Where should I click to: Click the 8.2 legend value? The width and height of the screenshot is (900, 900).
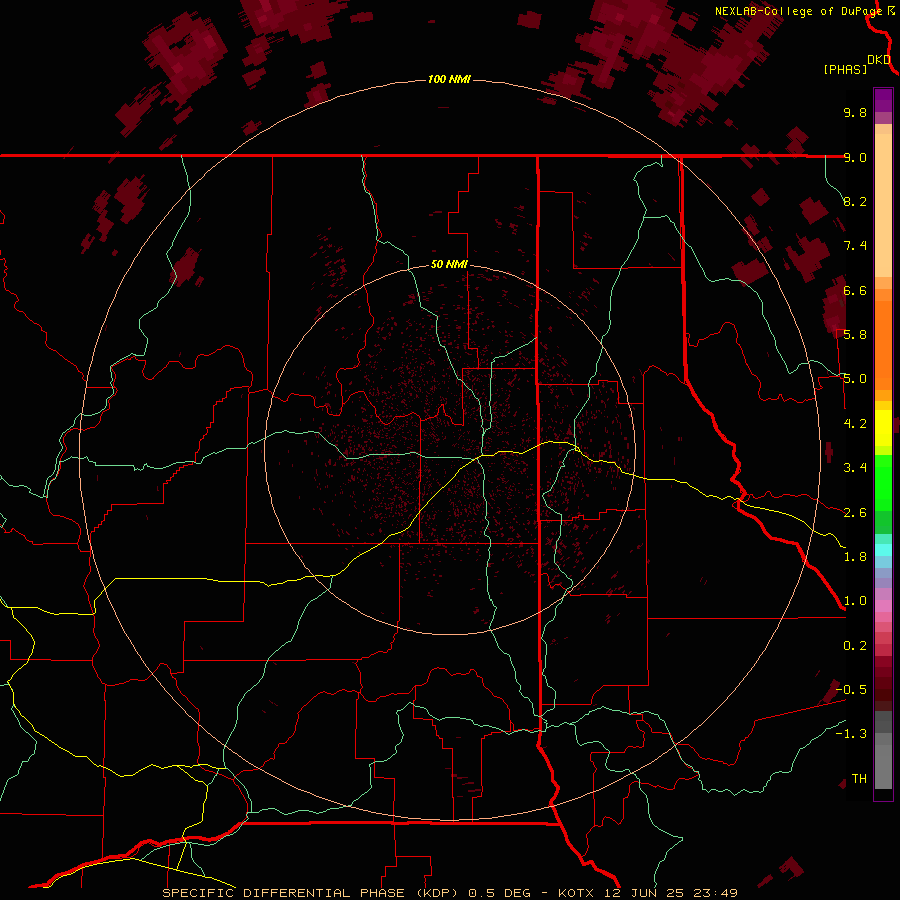pyautogui.click(x=855, y=201)
